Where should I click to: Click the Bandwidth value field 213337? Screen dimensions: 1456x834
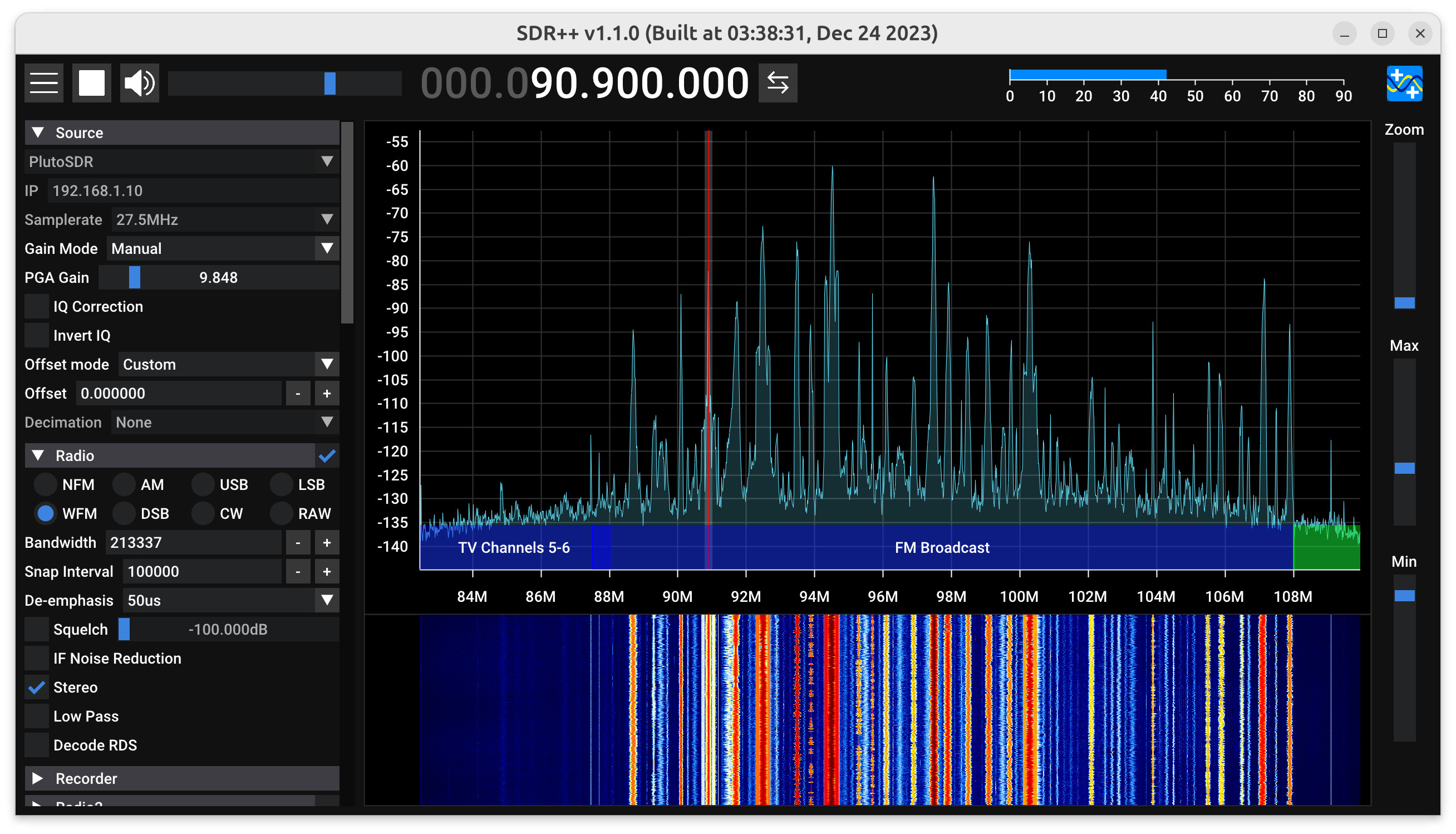193,542
